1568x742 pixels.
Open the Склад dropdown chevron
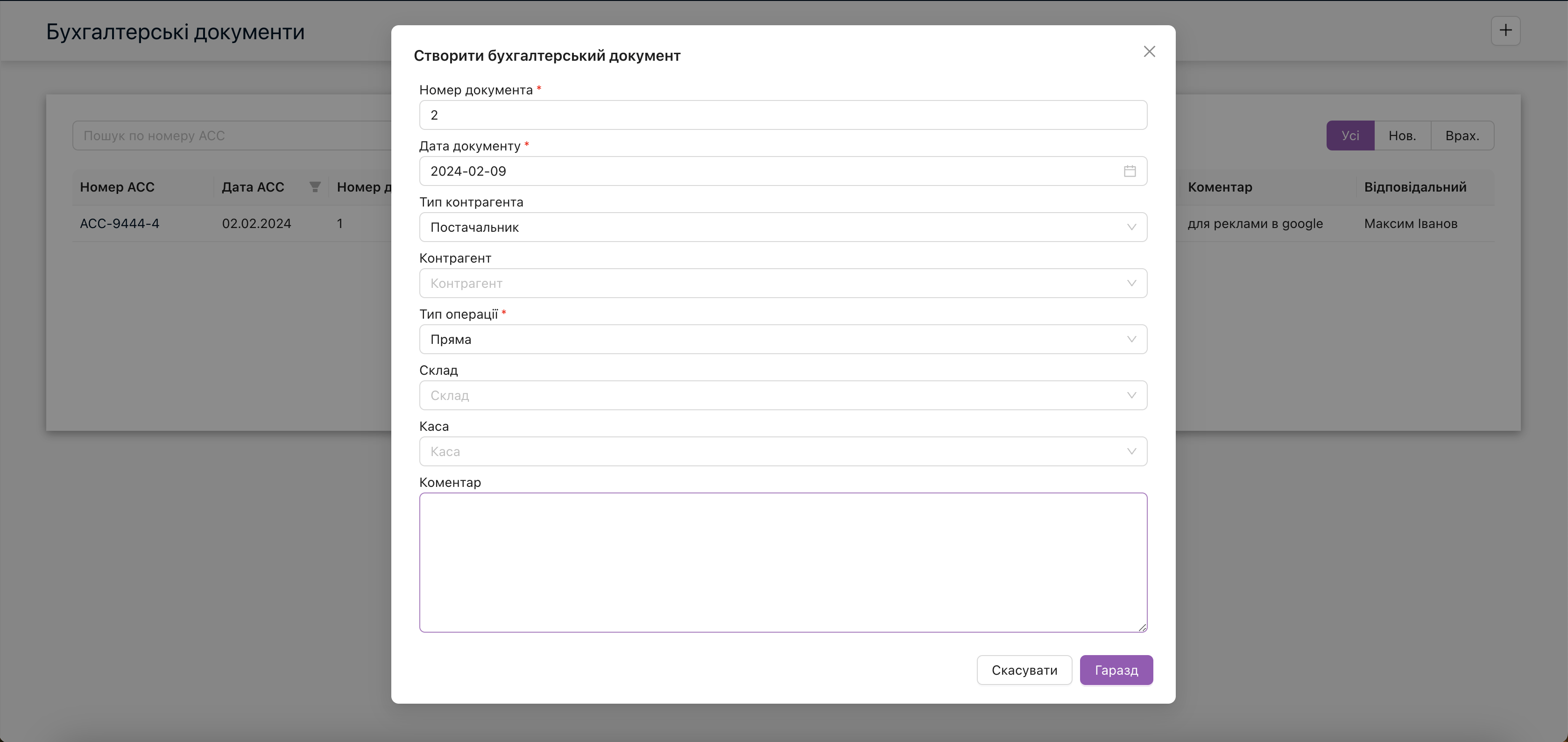[1131, 395]
